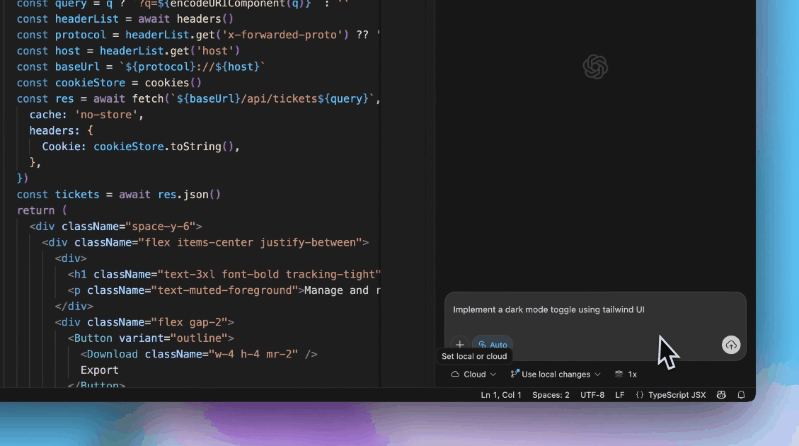The height and width of the screenshot is (446, 799).
Task: Click LF end-of-line sequence indicator
Action: pyautogui.click(x=620, y=395)
